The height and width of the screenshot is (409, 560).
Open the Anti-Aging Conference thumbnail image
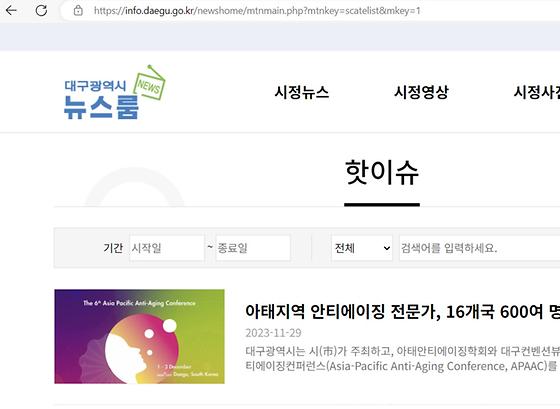139,336
